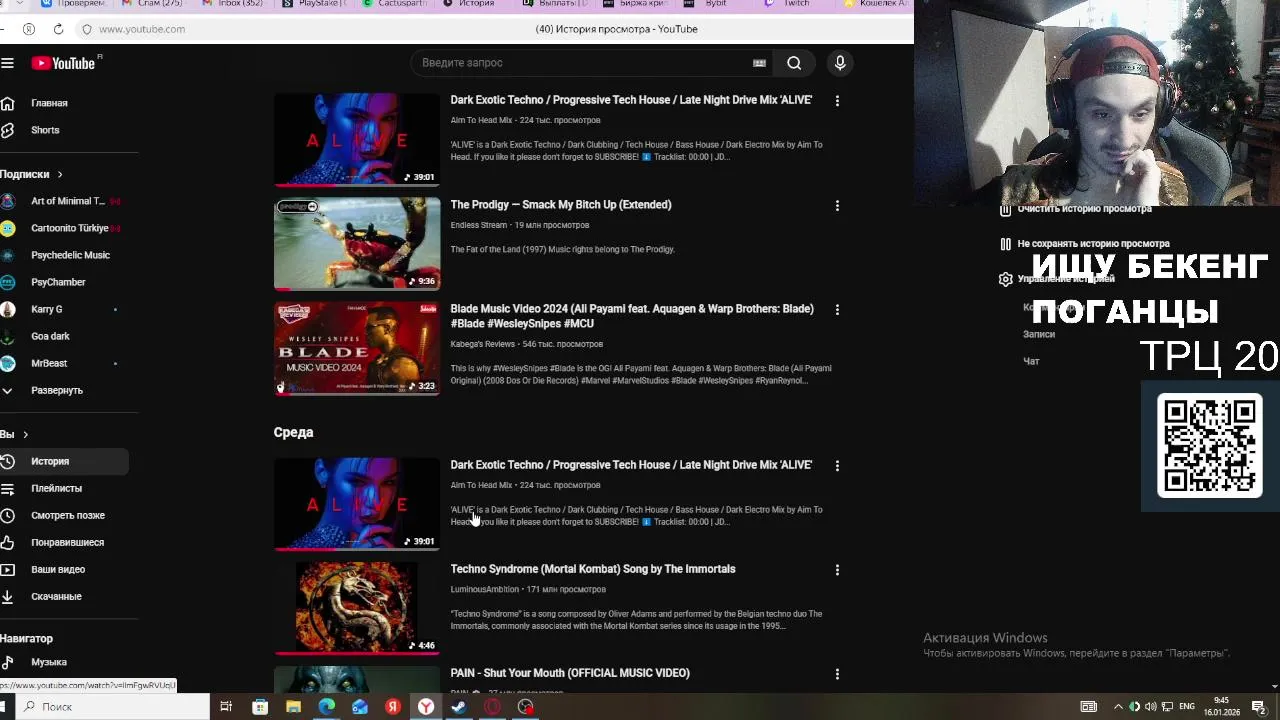Open the LuminousAmbition channel link
Screen dimensions: 1280x720
point(485,589)
